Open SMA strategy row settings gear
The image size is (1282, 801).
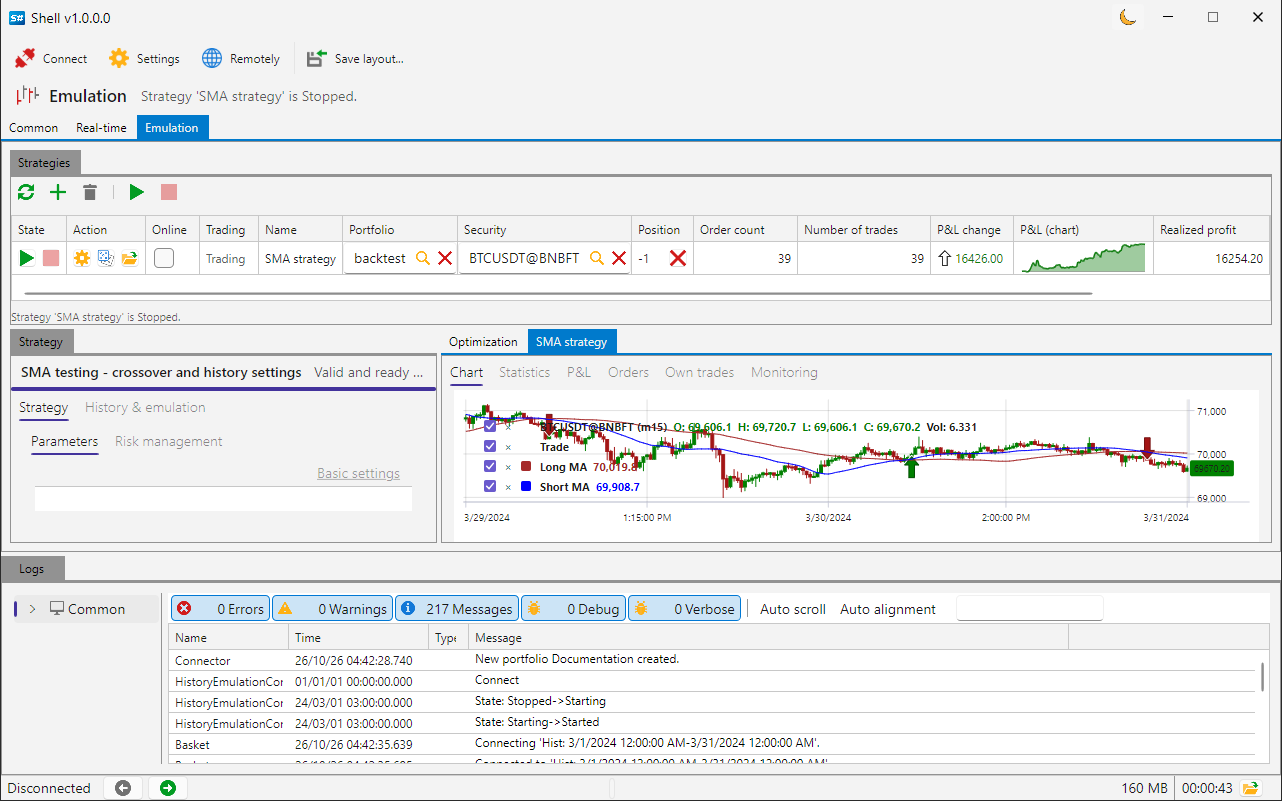click(x=82, y=258)
